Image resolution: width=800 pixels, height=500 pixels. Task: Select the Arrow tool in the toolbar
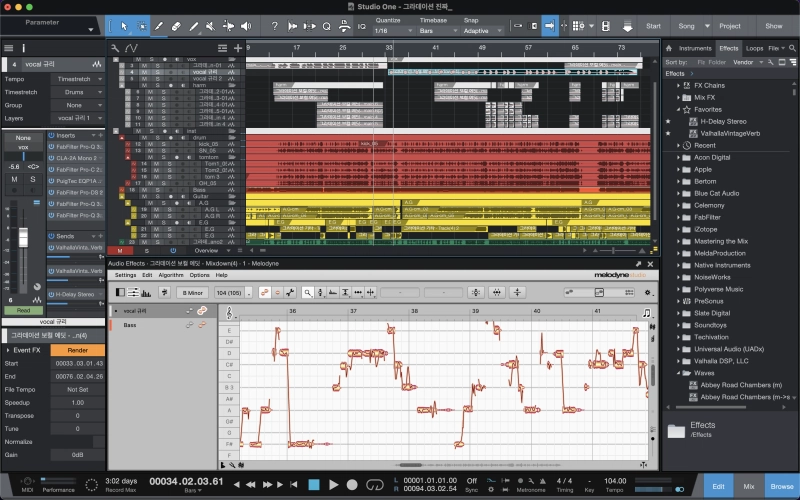[124, 25]
